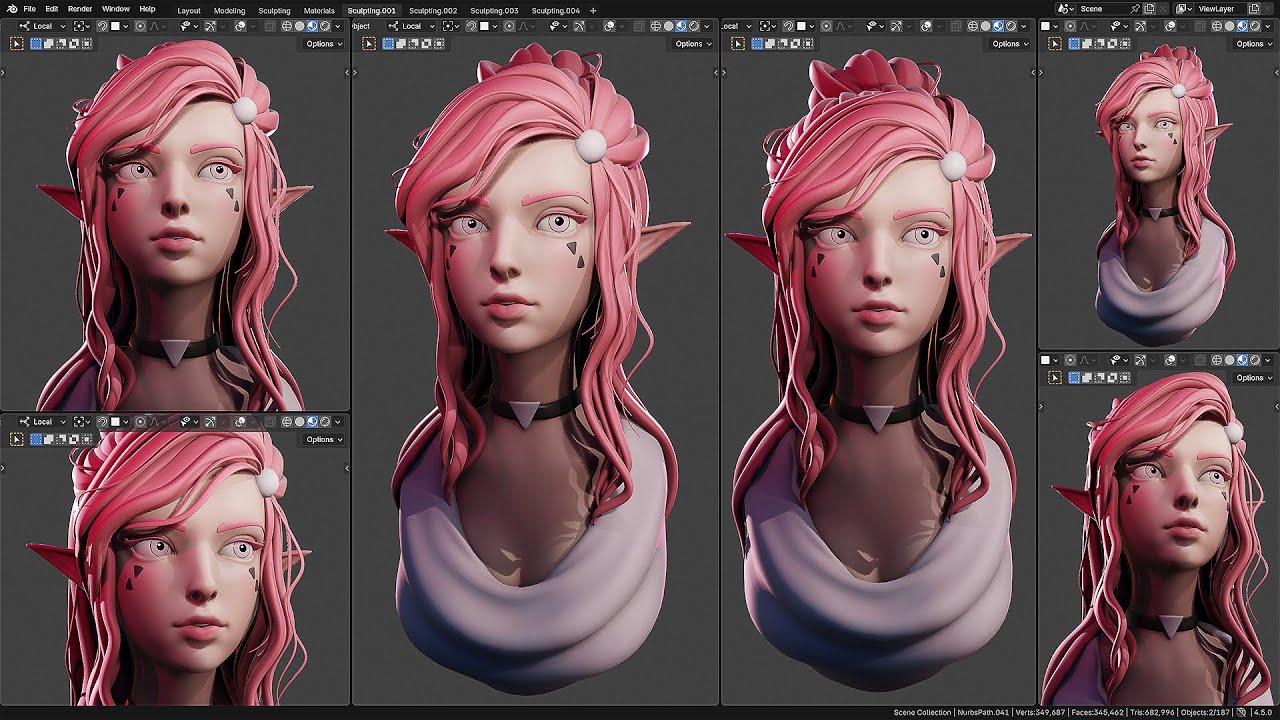The width and height of the screenshot is (1280, 720).
Task: Toggle proportional editing in top-left viewport
Action: pos(140,26)
